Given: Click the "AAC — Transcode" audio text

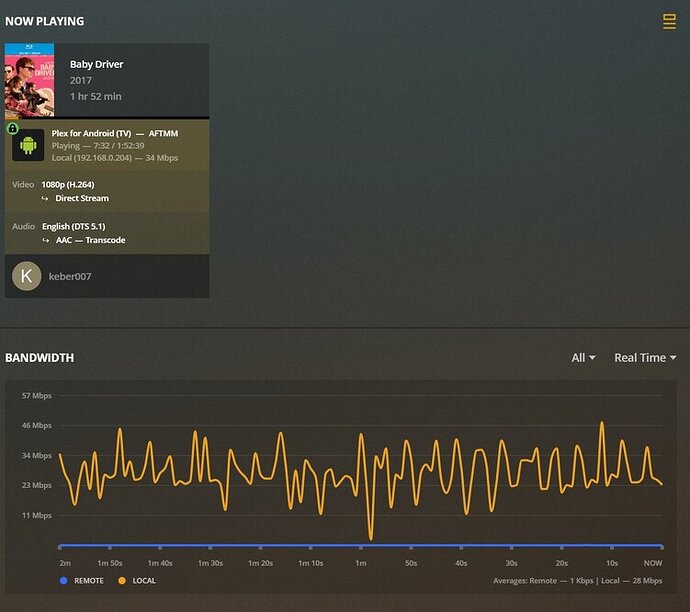Looking at the screenshot, I should 90,240.
